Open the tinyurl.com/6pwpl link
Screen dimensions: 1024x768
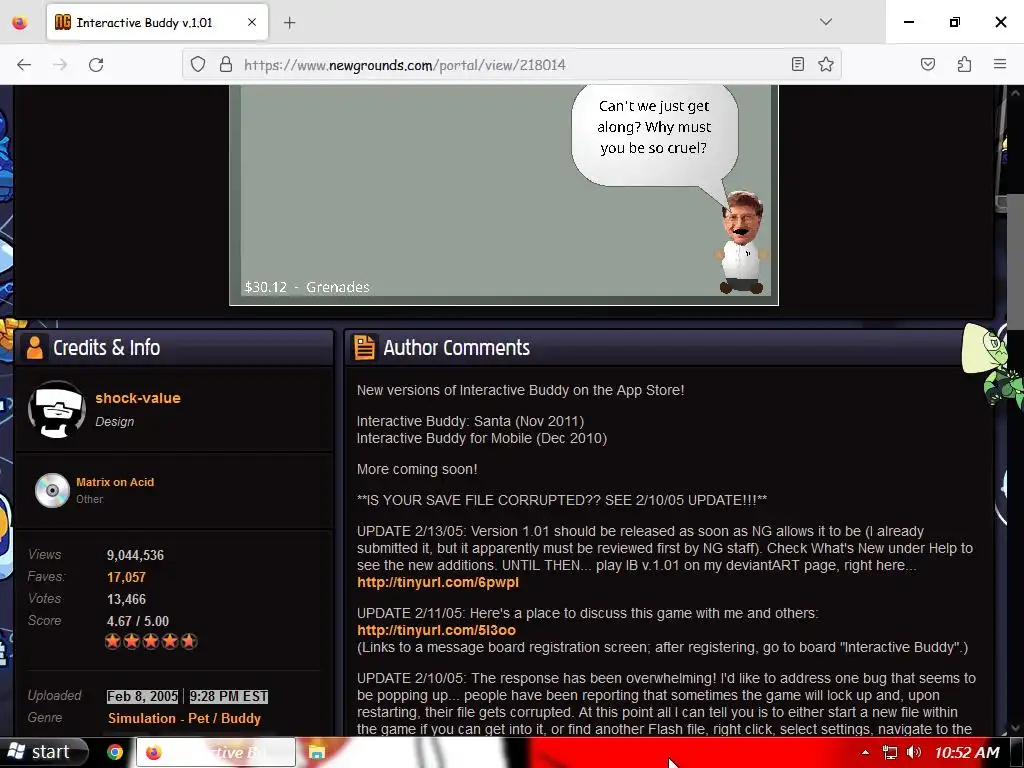pyautogui.click(x=438, y=582)
